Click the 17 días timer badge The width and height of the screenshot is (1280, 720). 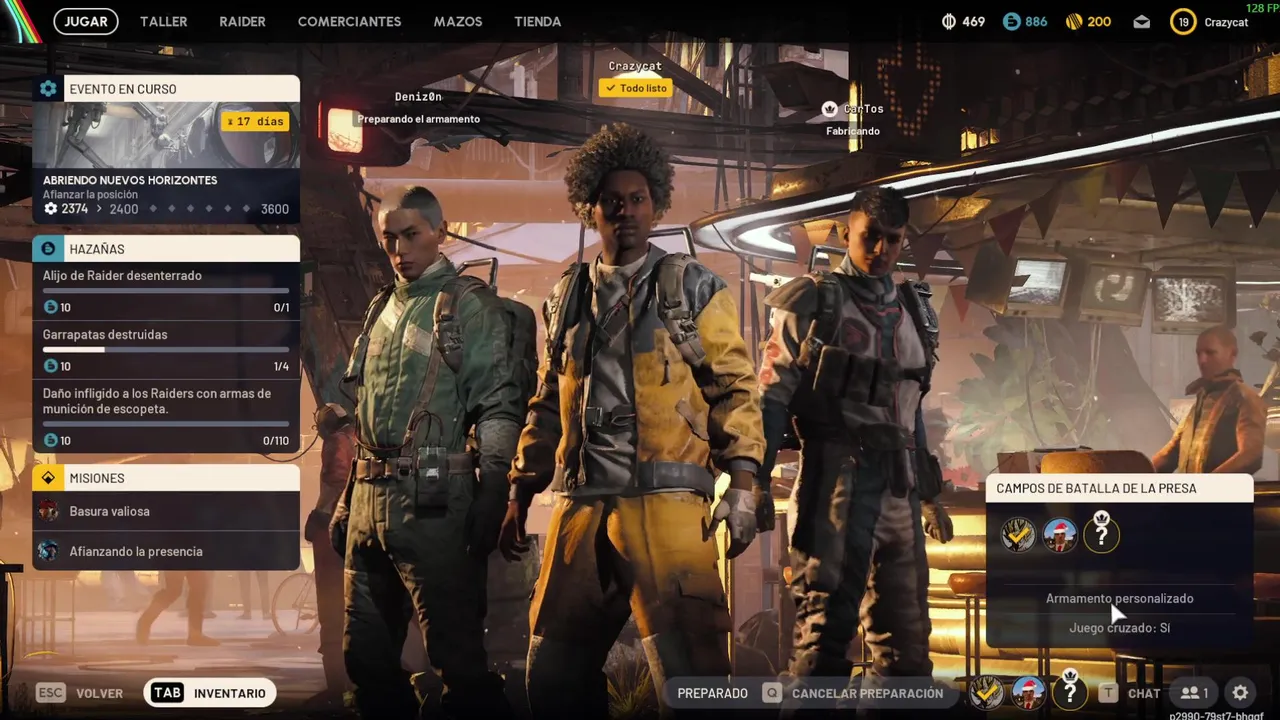[x=255, y=121]
